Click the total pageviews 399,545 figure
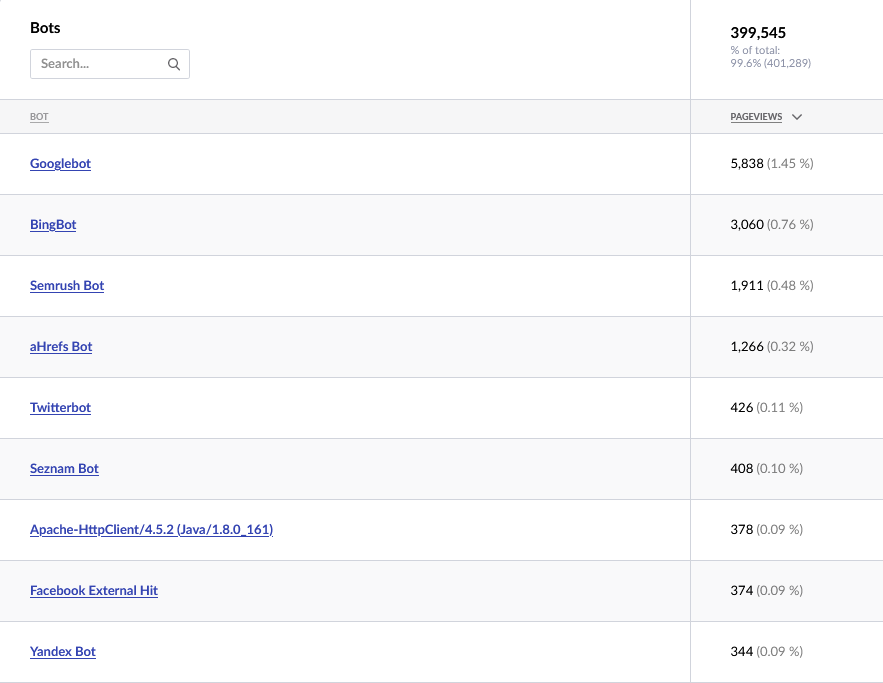Screen dimensions: 883x683 758,33
